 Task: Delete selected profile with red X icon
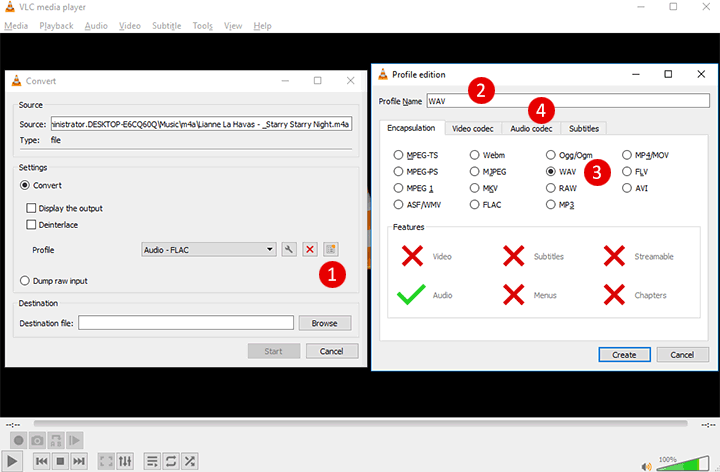point(310,249)
